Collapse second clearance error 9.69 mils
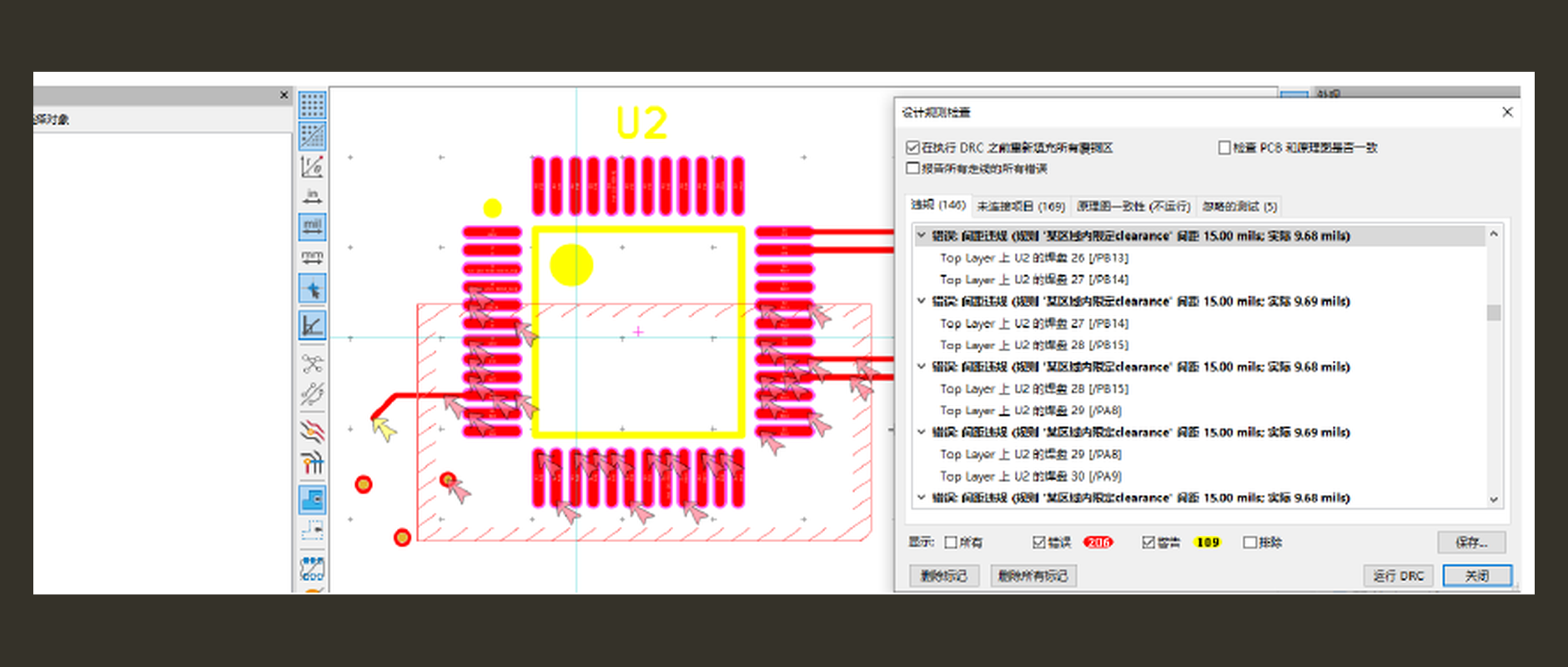Image resolution: width=1568 pixels, height=667 pixels. [921, 301]
